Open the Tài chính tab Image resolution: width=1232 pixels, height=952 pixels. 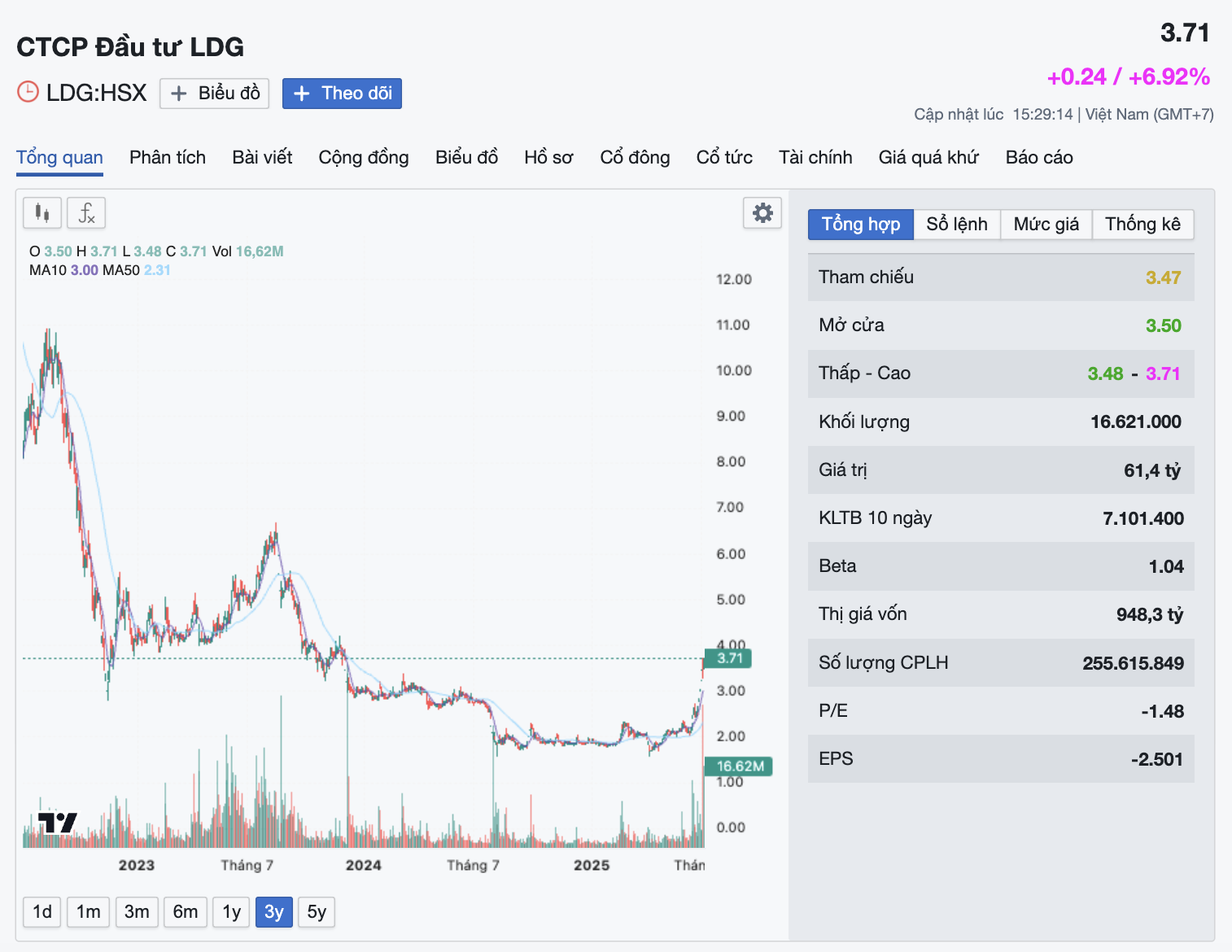coord(815,157)
